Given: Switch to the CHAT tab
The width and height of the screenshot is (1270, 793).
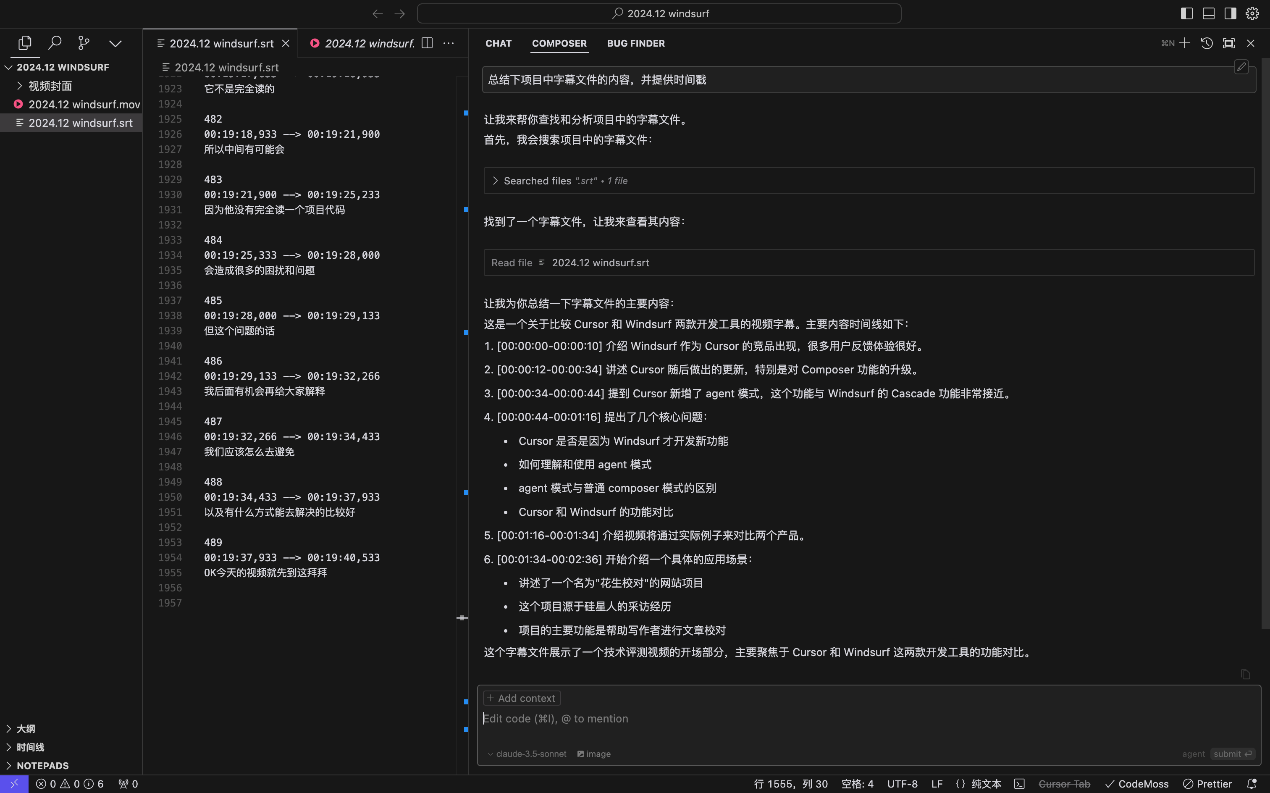Looking at the screenshot, I should 498,44.
